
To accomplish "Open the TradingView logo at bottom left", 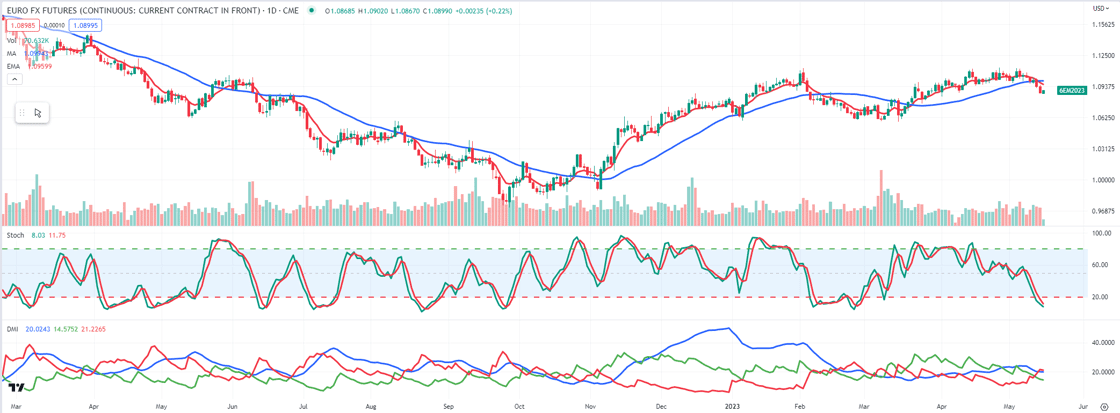I will (17, 387).
